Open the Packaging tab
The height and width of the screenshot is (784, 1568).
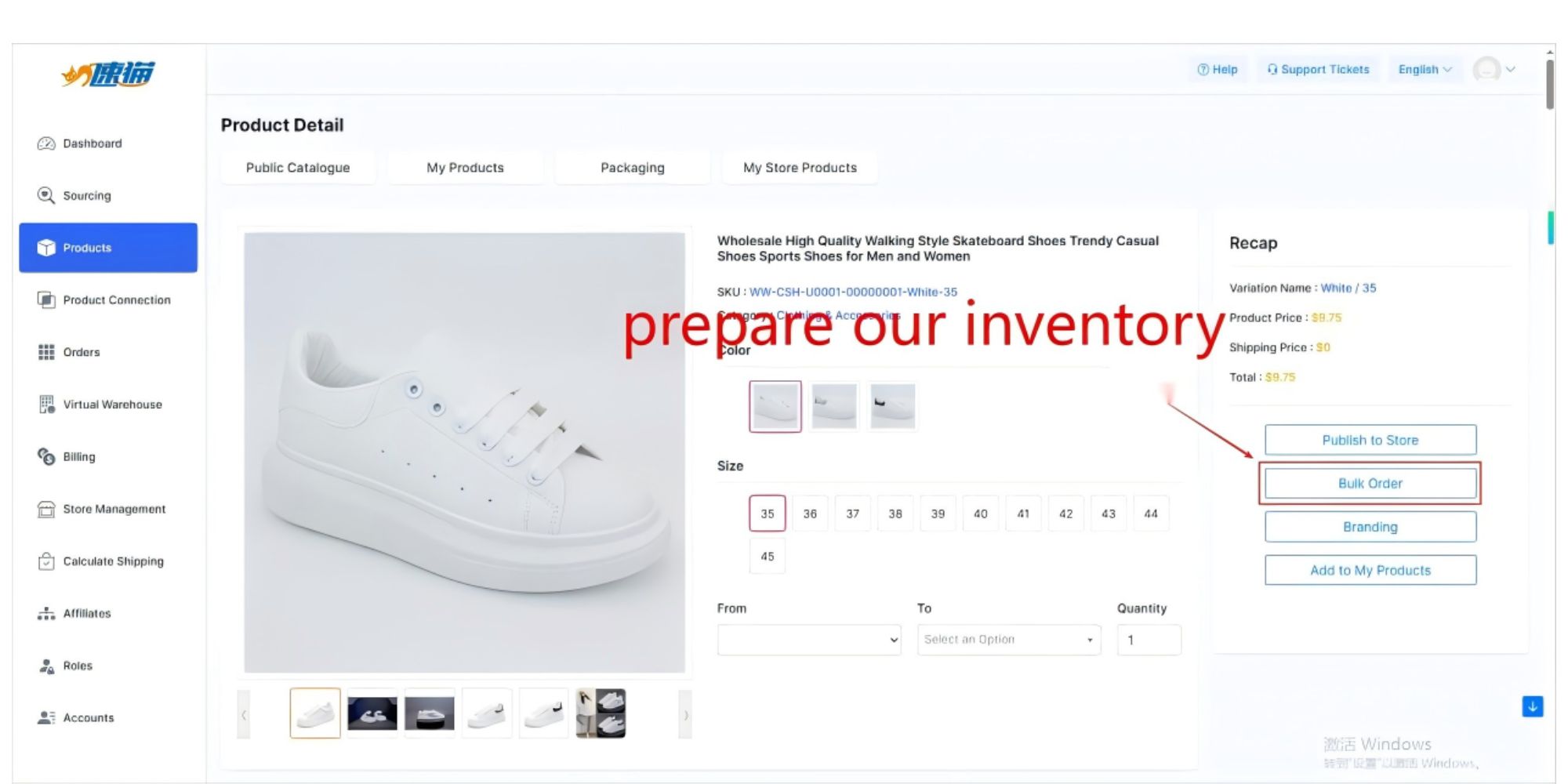point(633,168)
